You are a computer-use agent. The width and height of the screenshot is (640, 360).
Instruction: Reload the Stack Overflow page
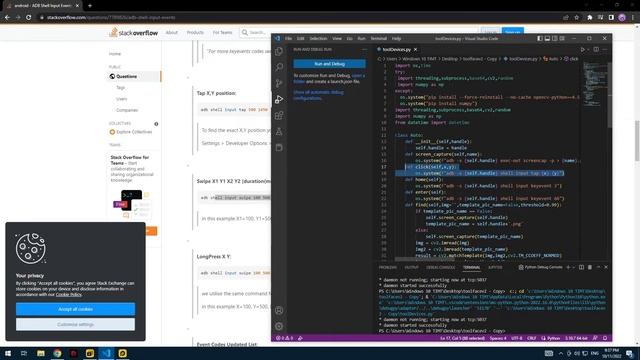(x=29, y=18)
